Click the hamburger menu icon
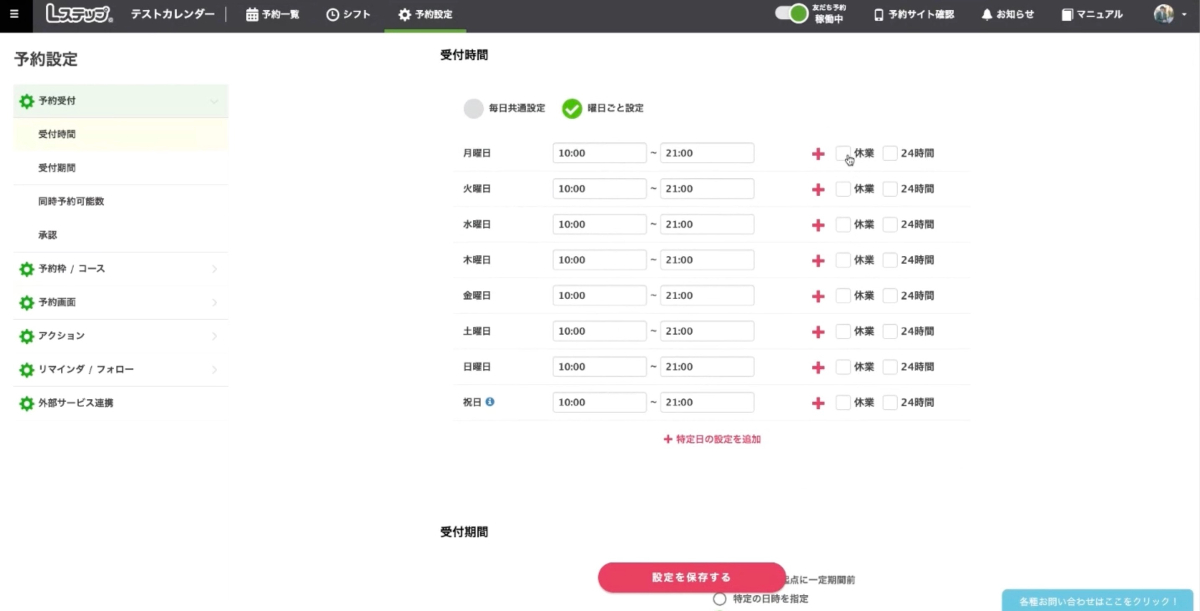 click(x=14, y=15)
